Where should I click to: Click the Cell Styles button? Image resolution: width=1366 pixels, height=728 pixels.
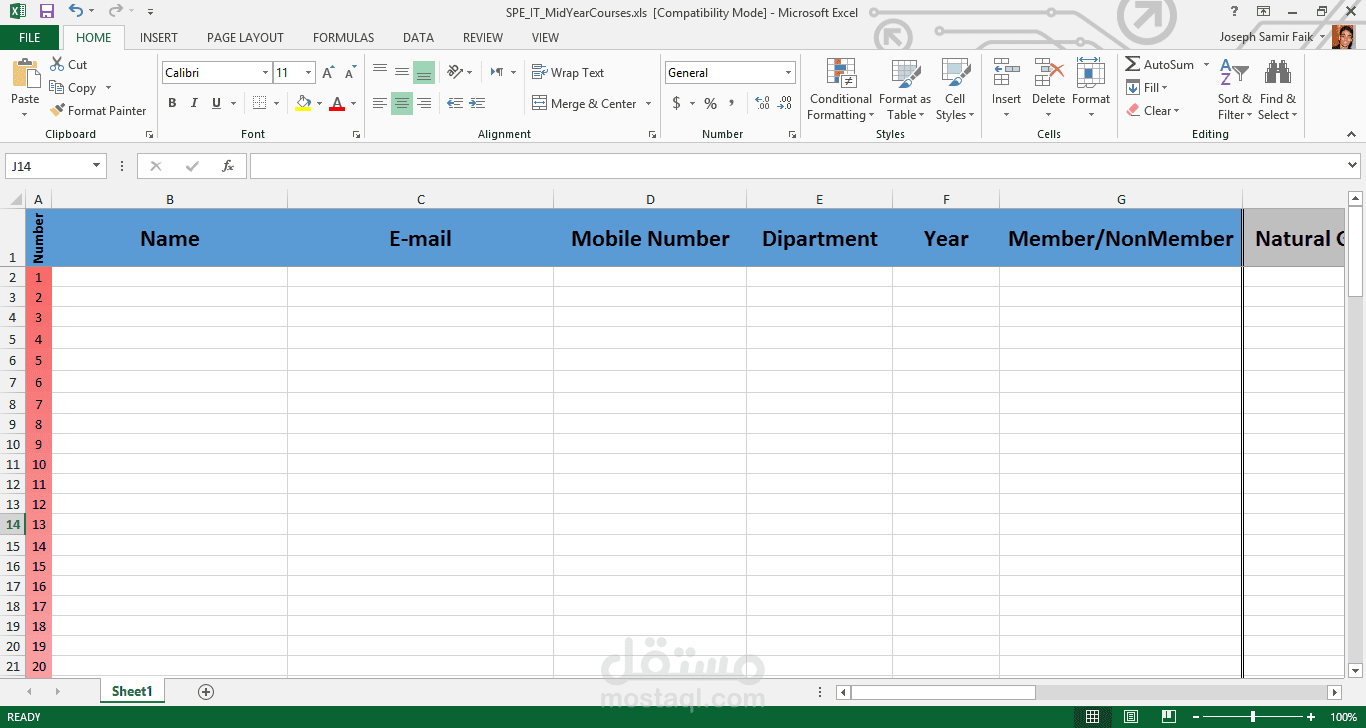pos(955,90)
